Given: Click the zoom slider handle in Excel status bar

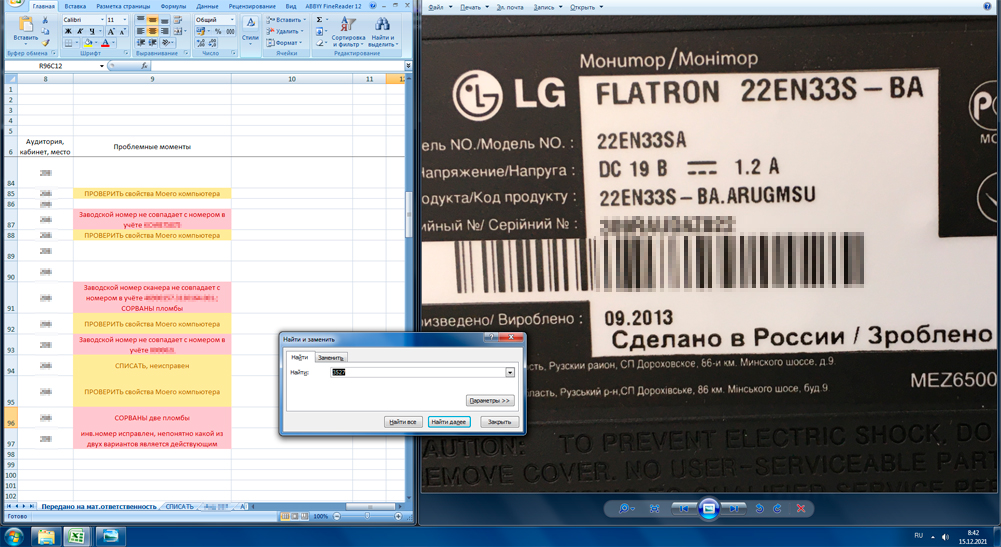Looking at the screenshot, I should point(367,516).
